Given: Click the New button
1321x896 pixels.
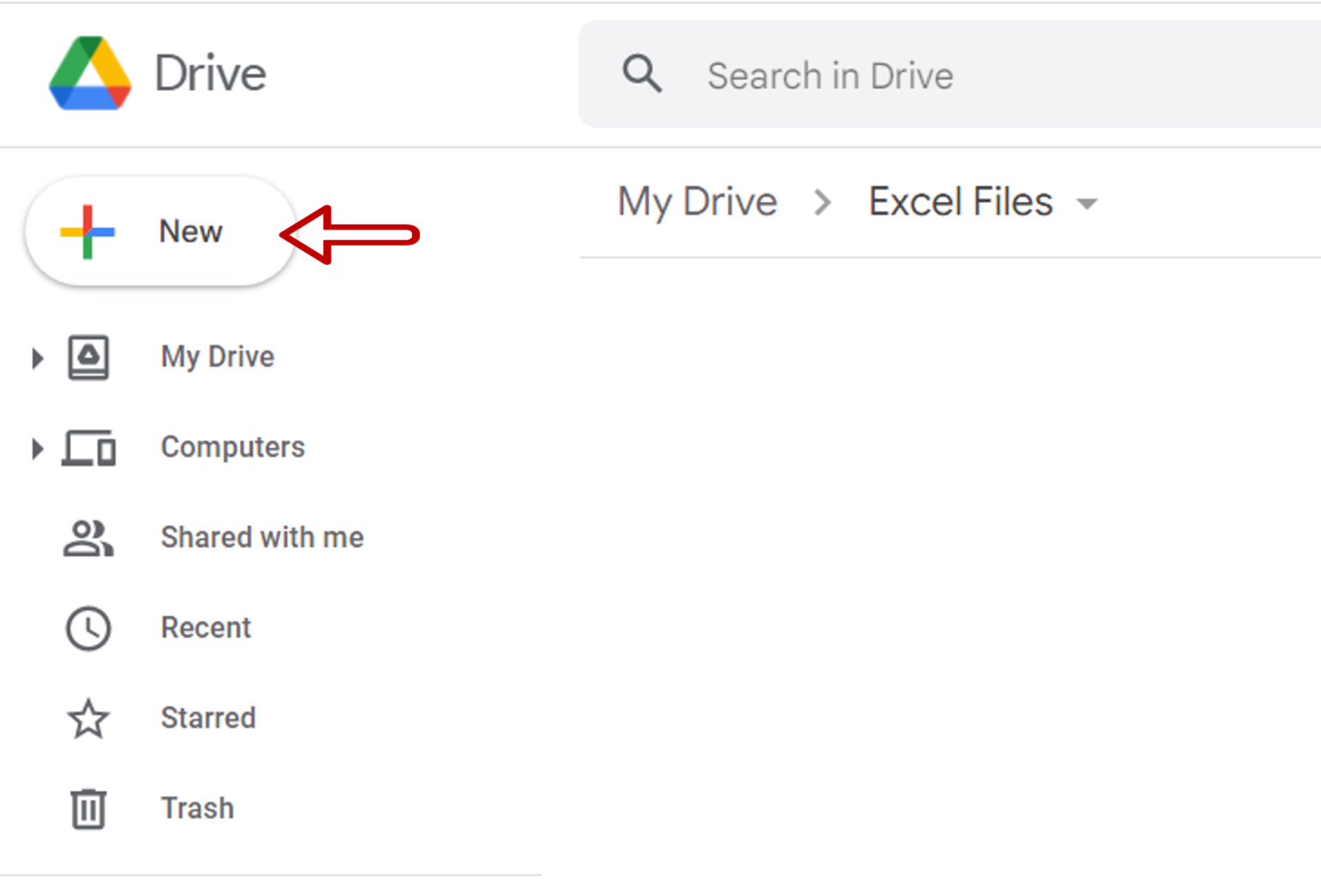Looking at the screenshot, I should pyautogui.click(x=159, y=230).
